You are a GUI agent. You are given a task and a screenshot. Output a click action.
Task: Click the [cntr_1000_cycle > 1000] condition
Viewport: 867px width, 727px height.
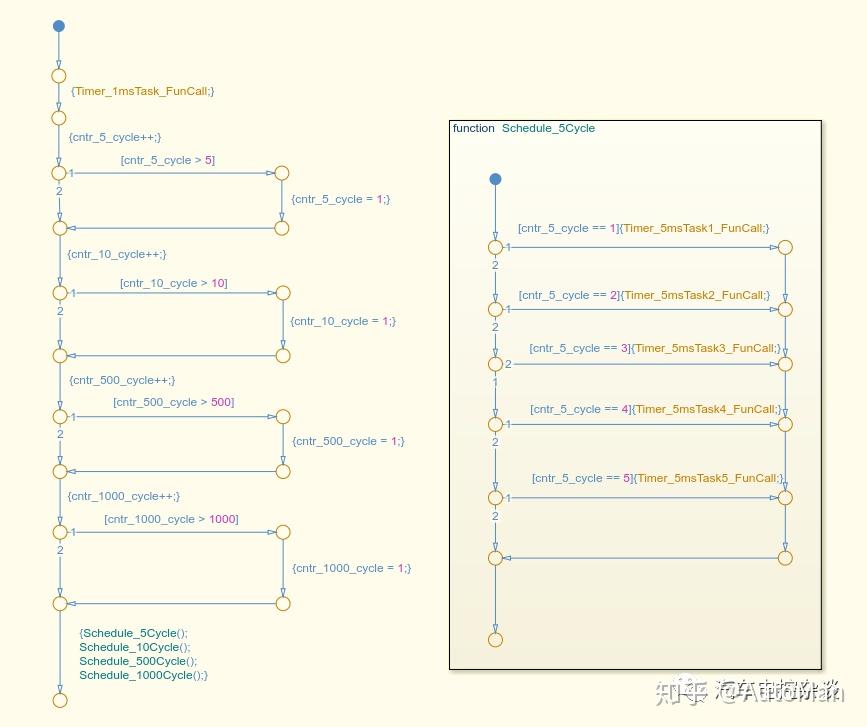[171, 519]
